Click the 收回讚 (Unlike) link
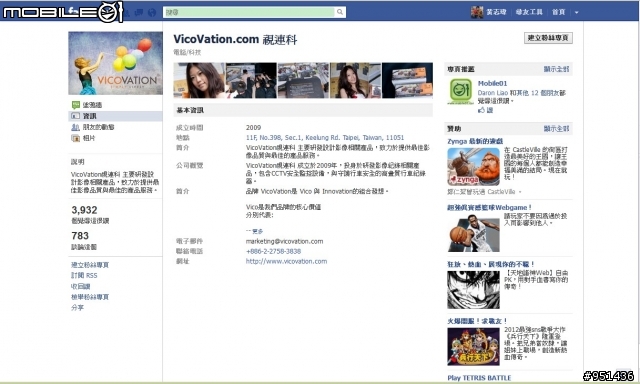Viewport: 640px width, 384px height. click(x=80, y=286)
